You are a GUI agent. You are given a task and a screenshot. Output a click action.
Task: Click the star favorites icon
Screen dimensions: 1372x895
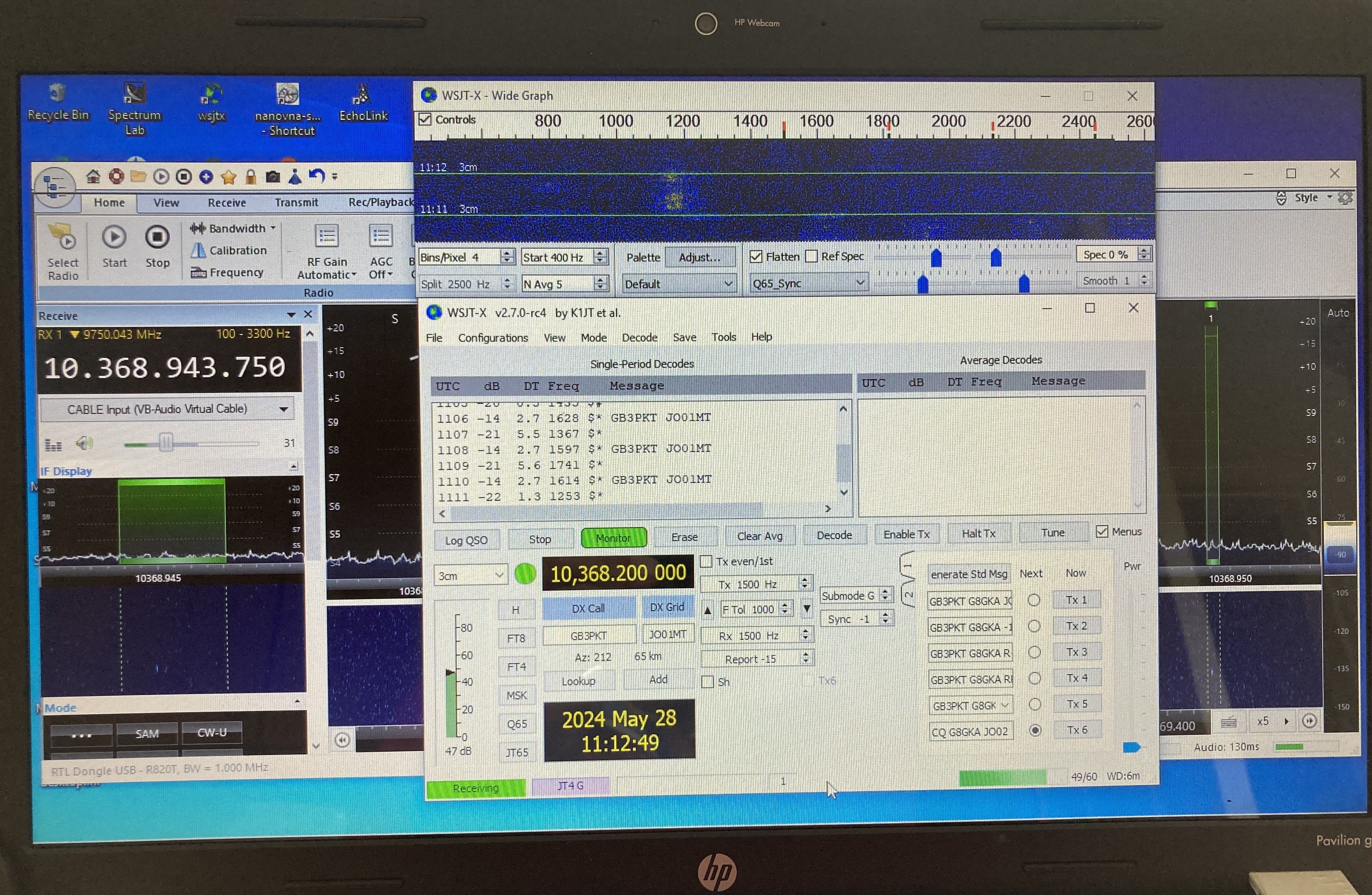(228, 177)
